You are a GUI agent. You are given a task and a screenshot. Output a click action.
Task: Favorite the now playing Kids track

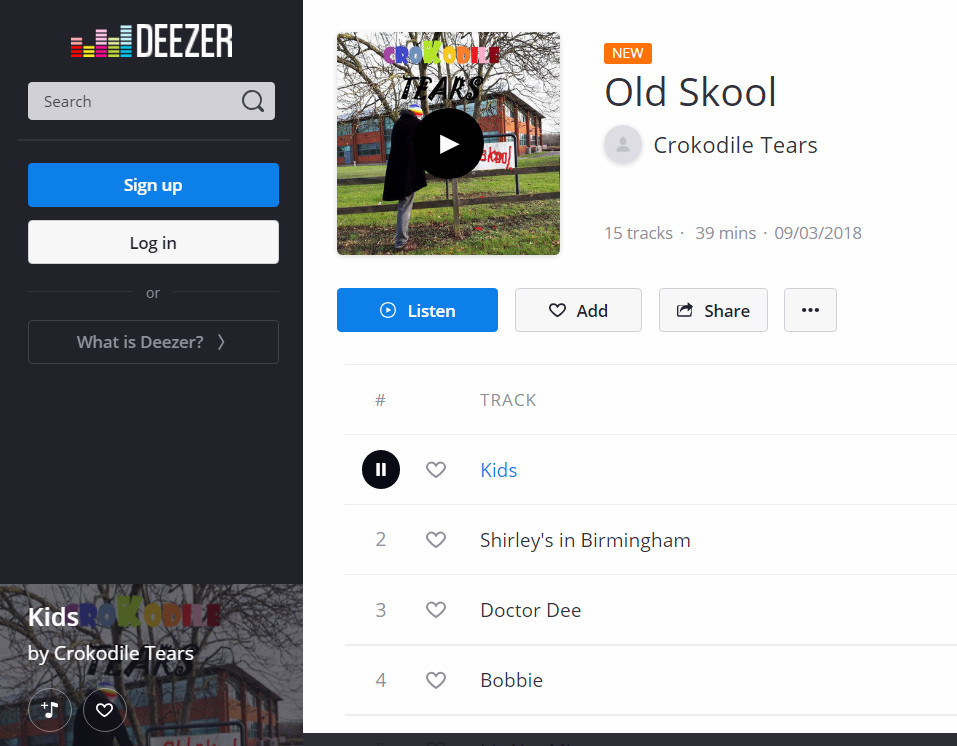click(104, 709)
